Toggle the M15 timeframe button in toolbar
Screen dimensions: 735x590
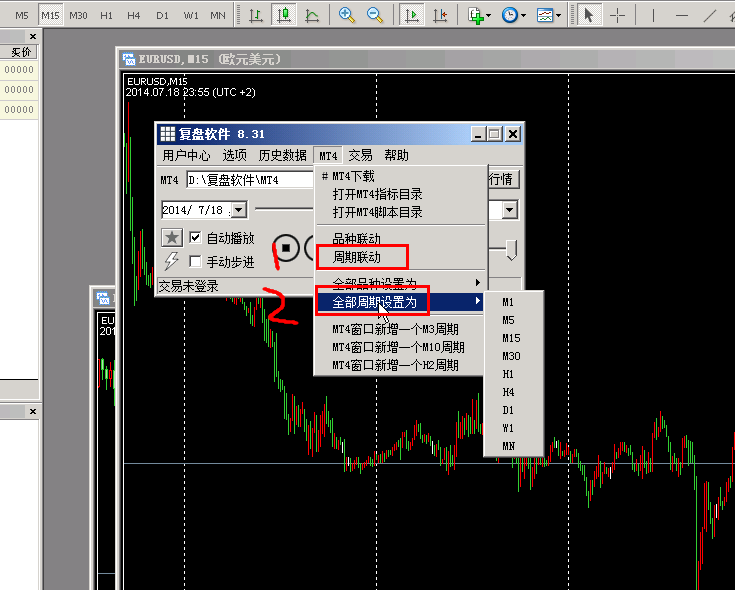point(50,15)
